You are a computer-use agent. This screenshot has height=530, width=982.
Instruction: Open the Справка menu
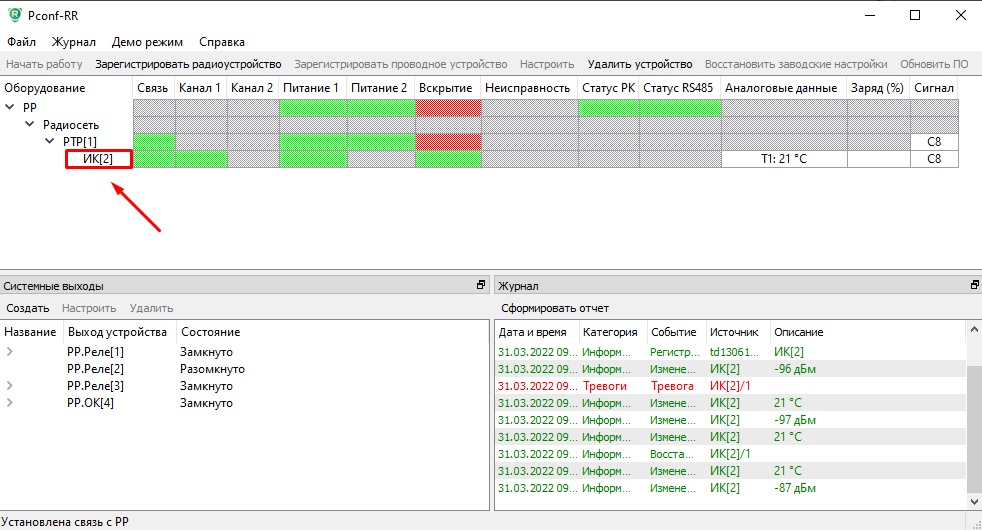coord(221,42)
